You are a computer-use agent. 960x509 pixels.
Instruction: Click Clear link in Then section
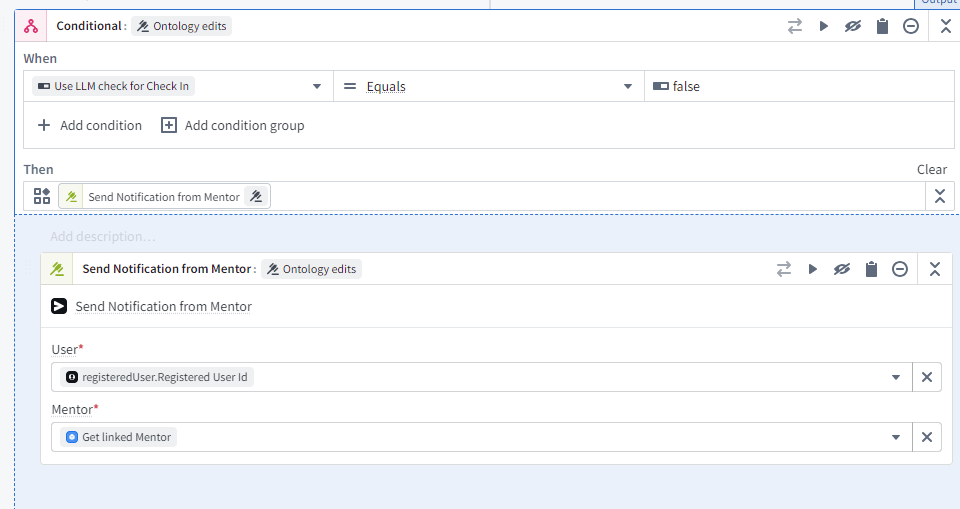(931, 170)
